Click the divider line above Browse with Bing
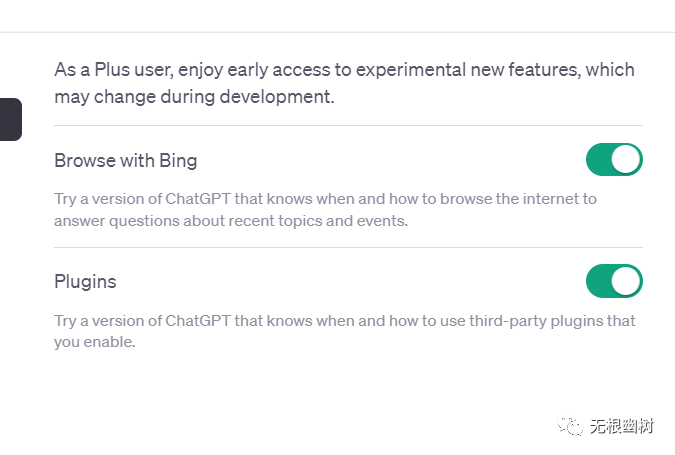 point(348,126)
